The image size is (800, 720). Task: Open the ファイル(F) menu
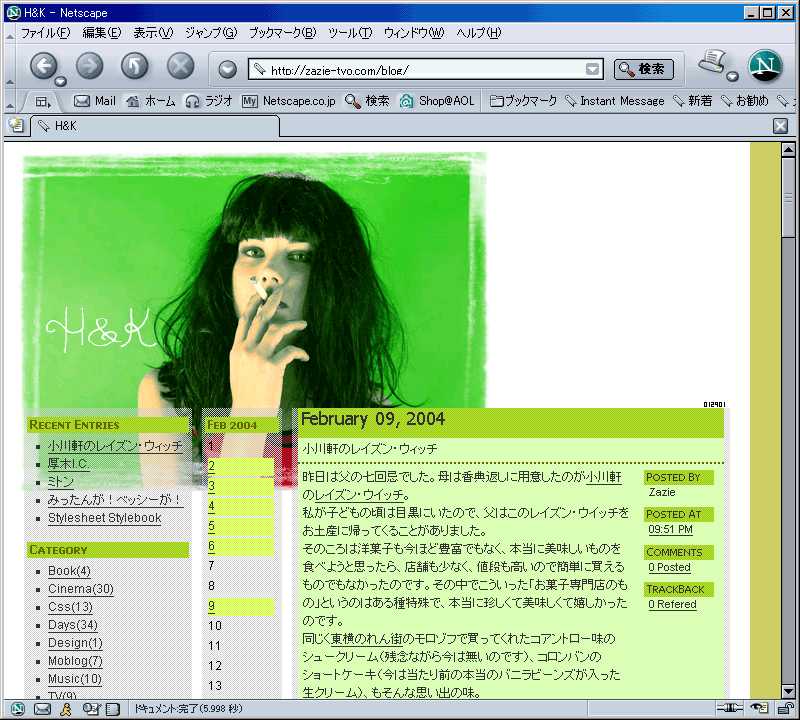click(45, 33)
